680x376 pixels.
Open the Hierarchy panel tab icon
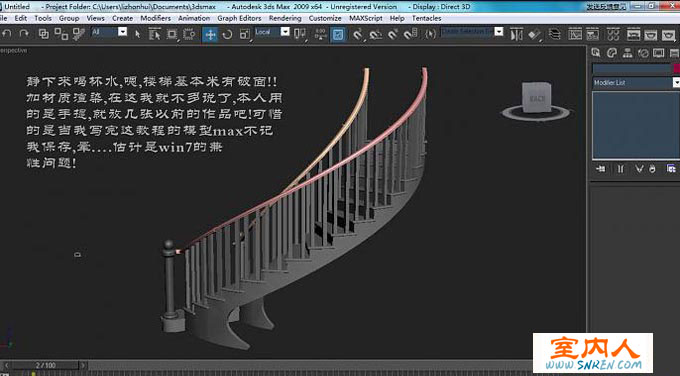tap(627, 53)
